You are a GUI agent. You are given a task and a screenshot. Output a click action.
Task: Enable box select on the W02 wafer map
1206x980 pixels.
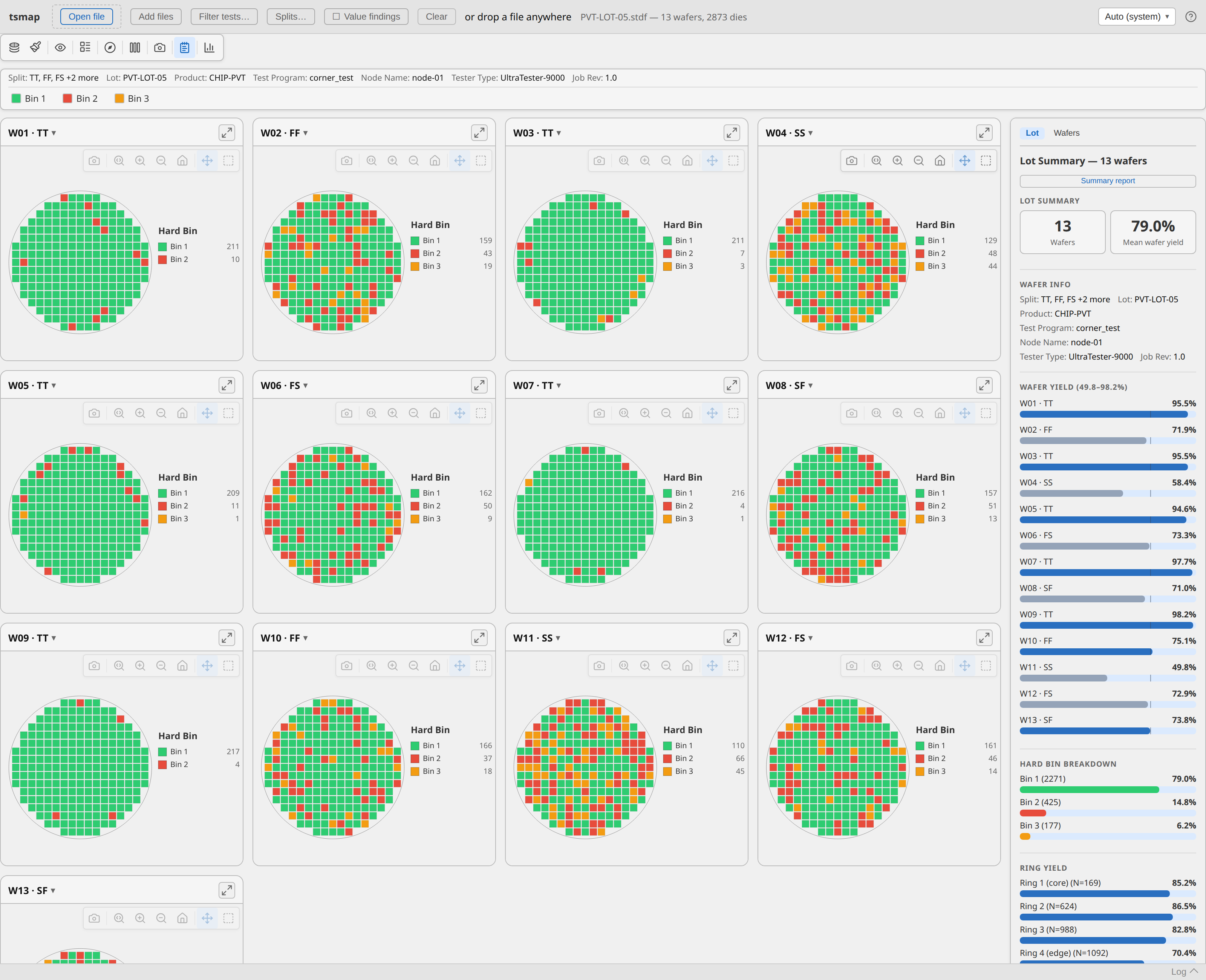481,161
